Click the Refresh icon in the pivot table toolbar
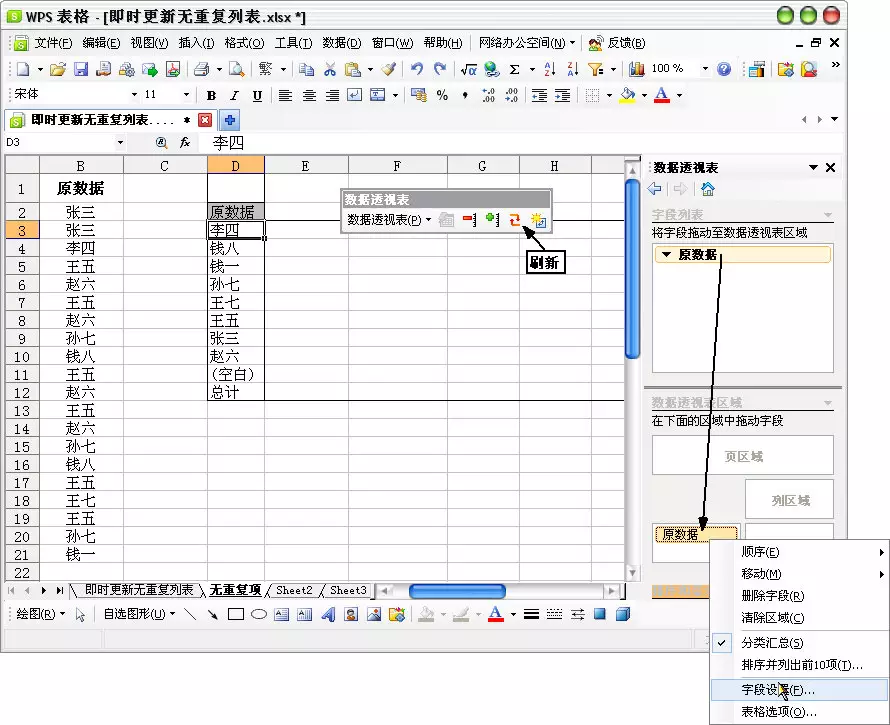The width and height of the screenshot is (890, 725). click(x=515, y=220)
